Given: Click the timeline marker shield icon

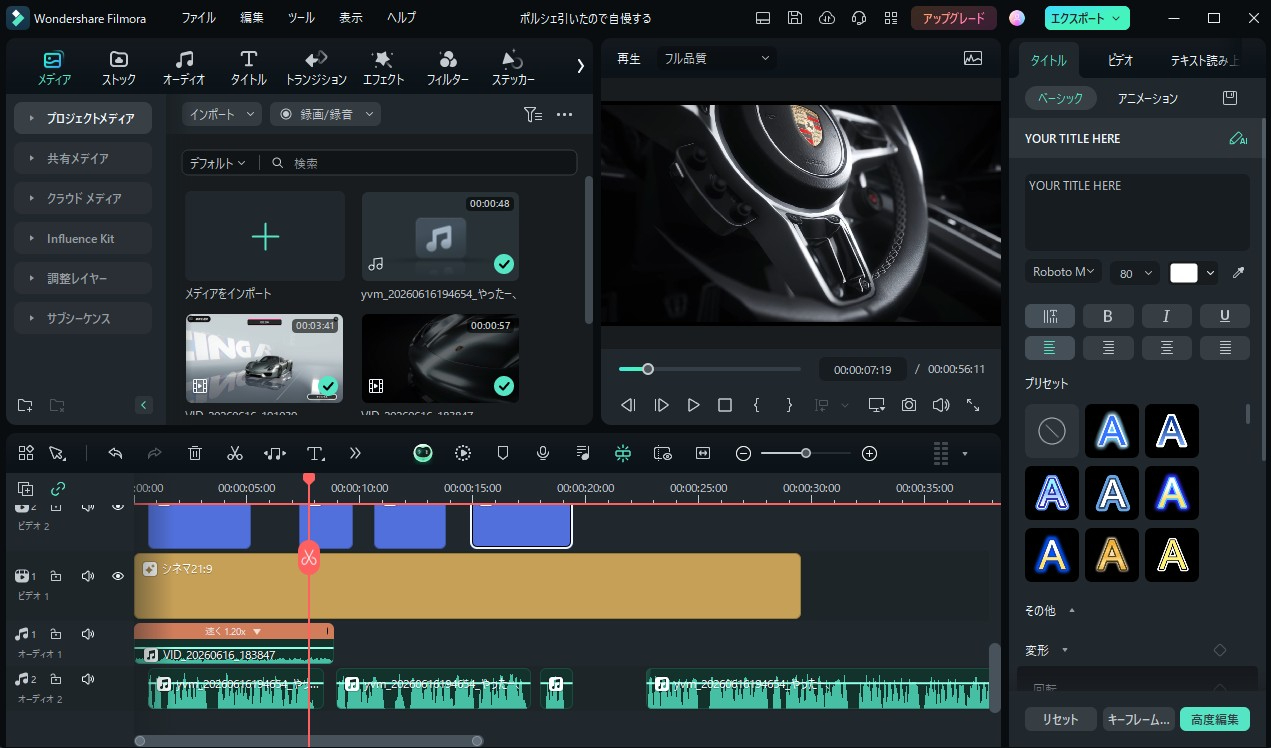Looking at the screenshot, I should (503, 453).
